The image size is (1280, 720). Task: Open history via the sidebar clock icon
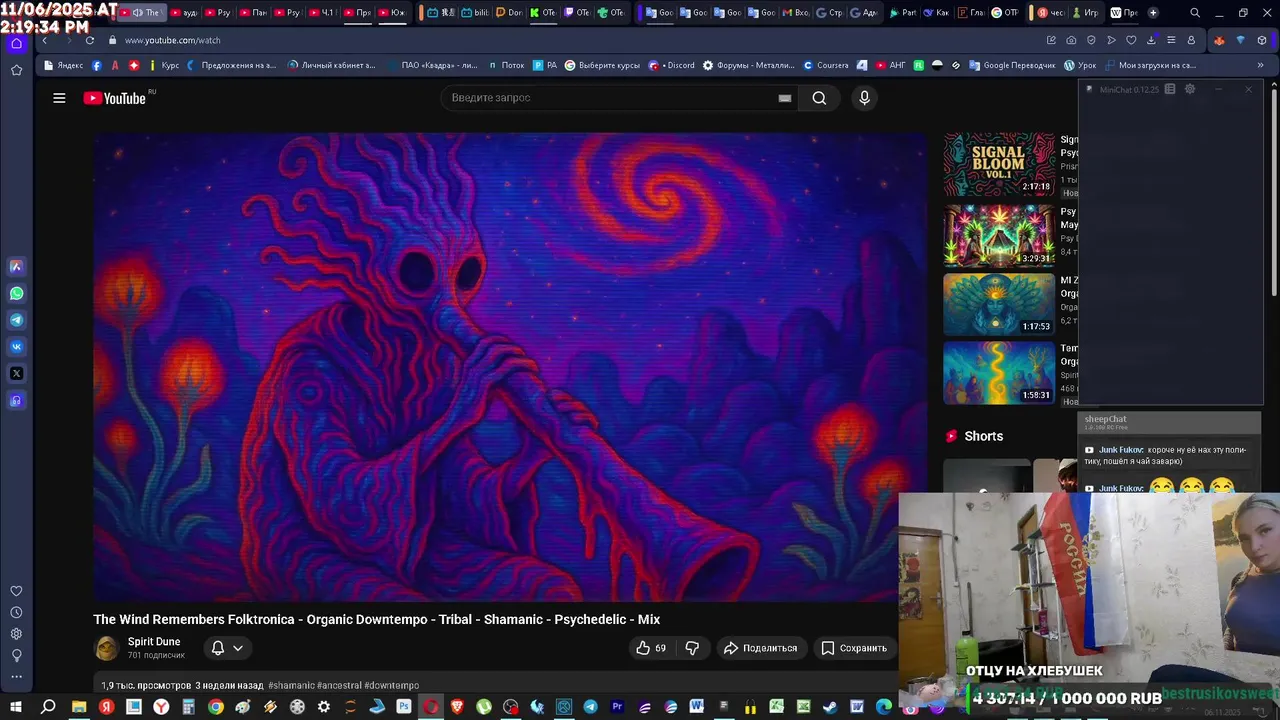point(16,612)
